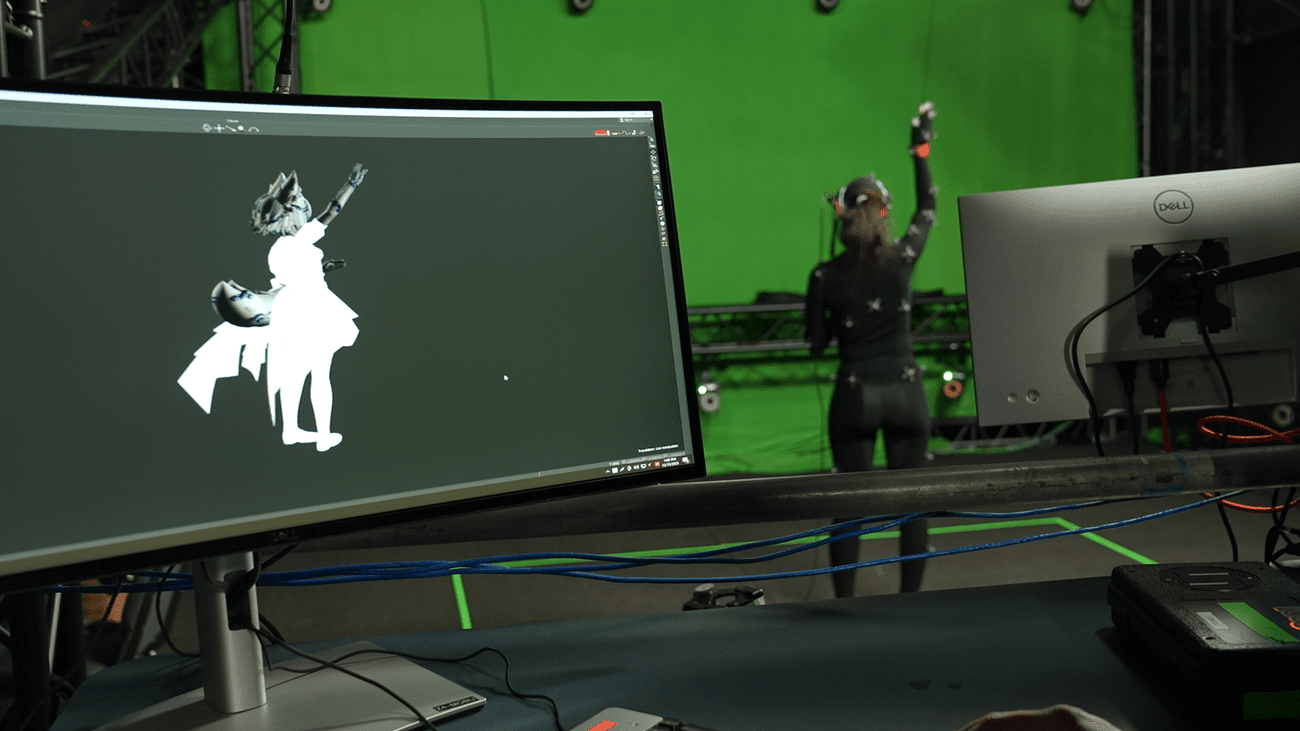Select the Translate manipulator tool in the top toolbar
This screenshot has width=1300, height=731.
pos(206,128)
